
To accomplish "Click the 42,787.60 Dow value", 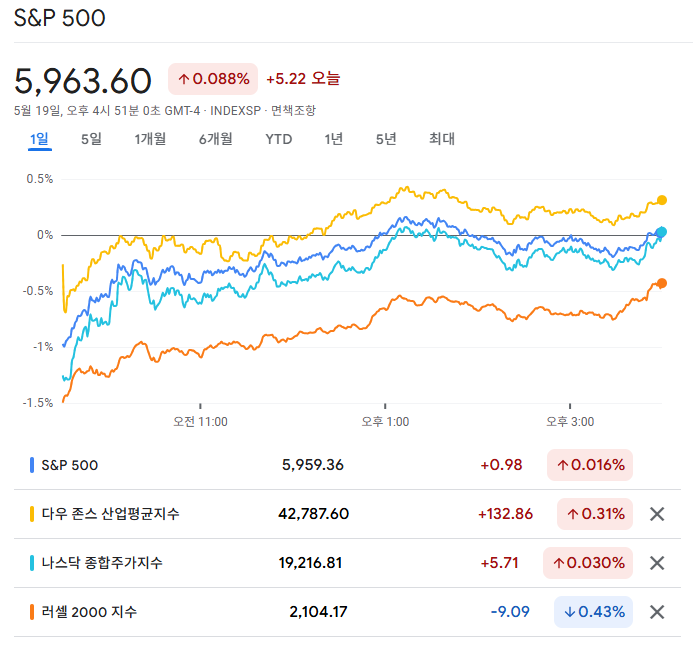I will 313,514.
